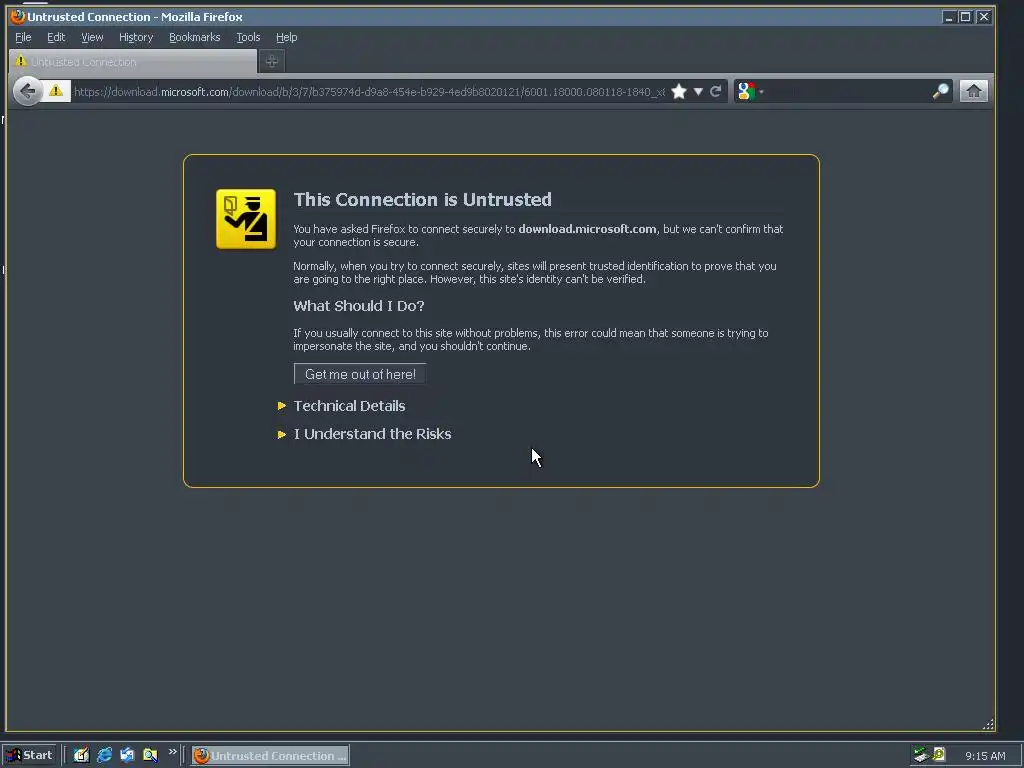
Task: Show more quick launch items chevron
Action: point(172,752)
